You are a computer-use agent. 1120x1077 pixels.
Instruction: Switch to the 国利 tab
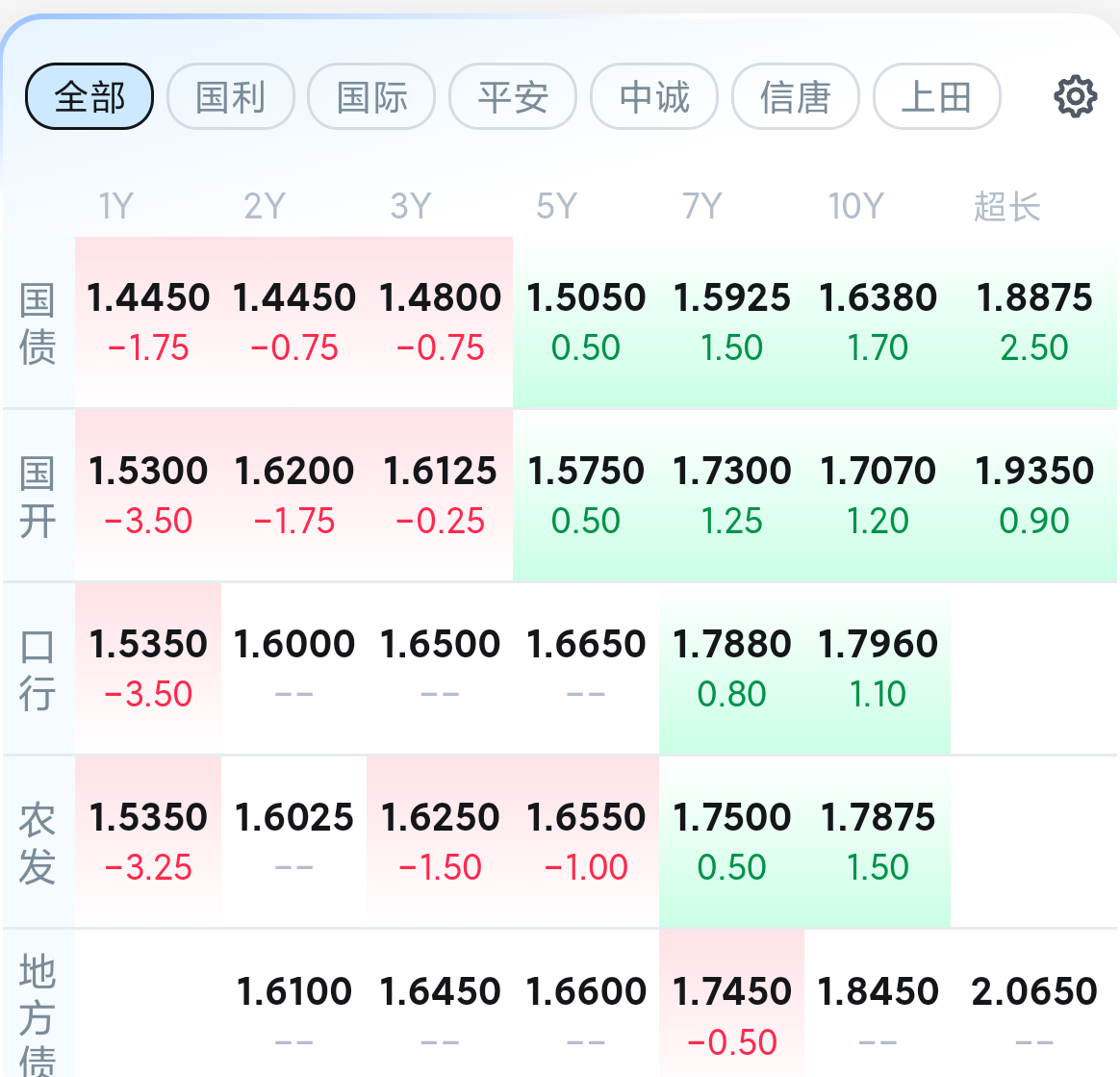(x=231, y=96)
